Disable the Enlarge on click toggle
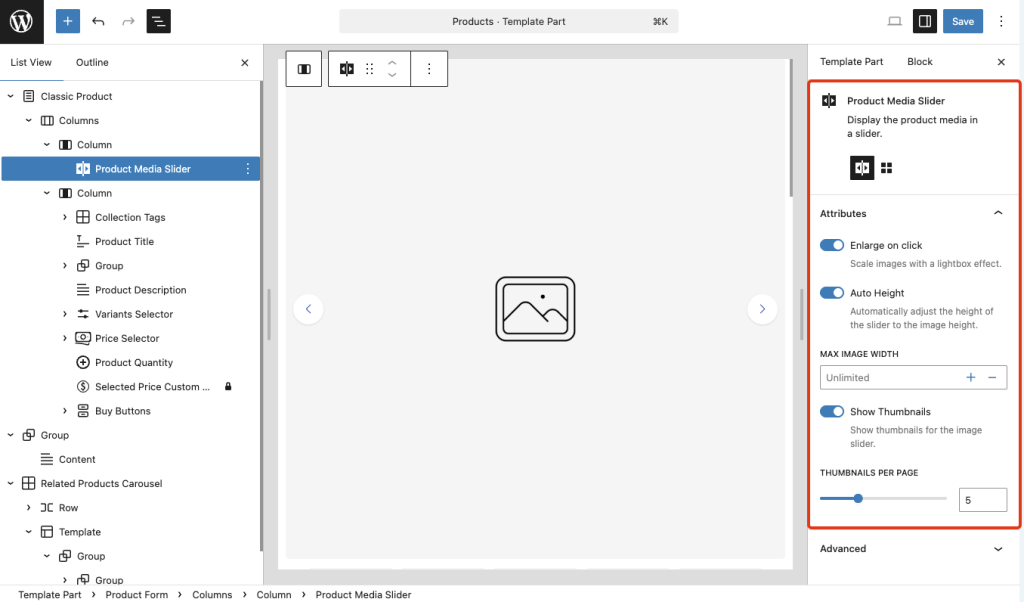1024x602 pixels. click(x=832, y=245)
